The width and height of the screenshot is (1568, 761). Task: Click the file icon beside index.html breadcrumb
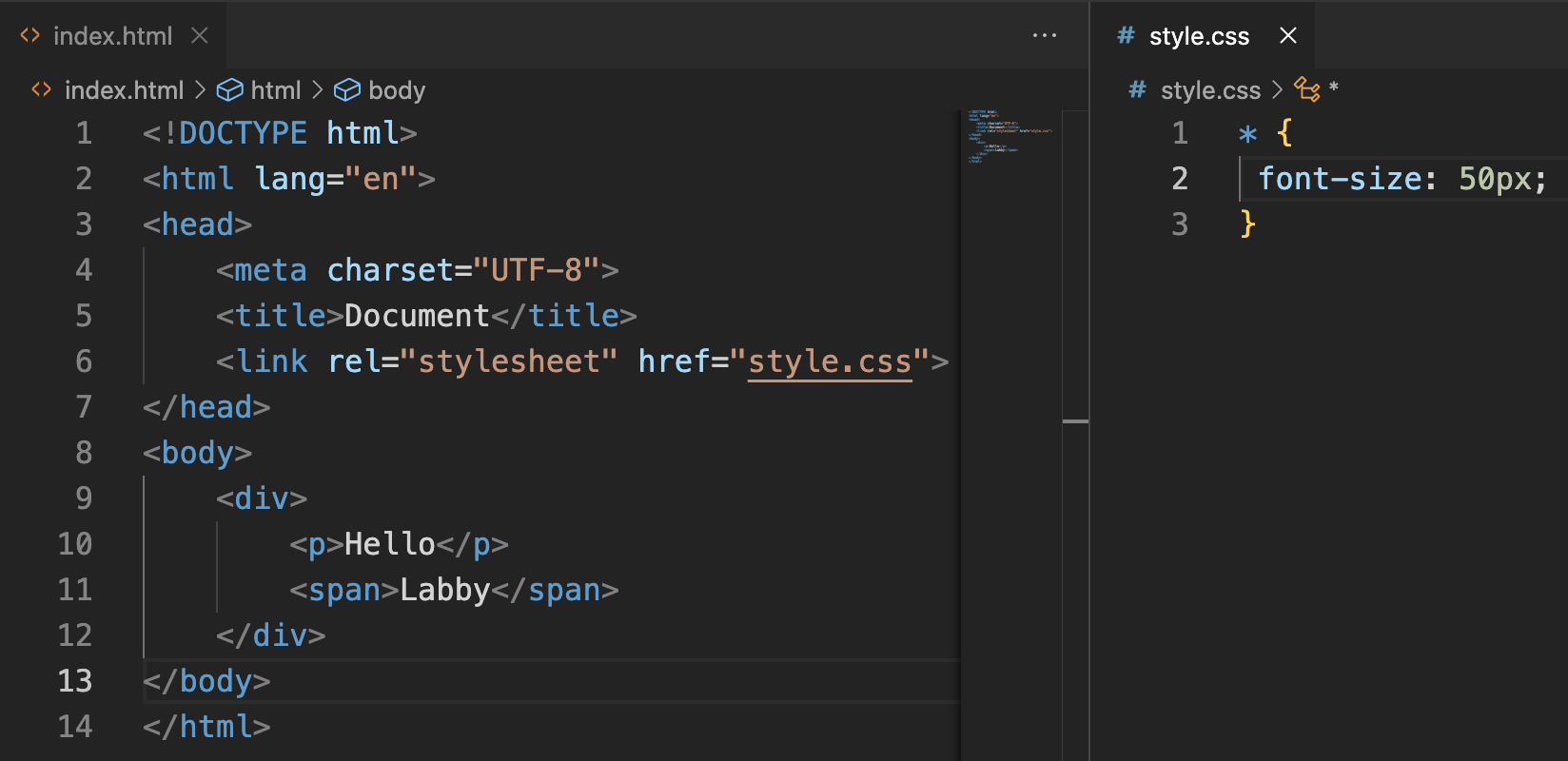coord(41,90)
